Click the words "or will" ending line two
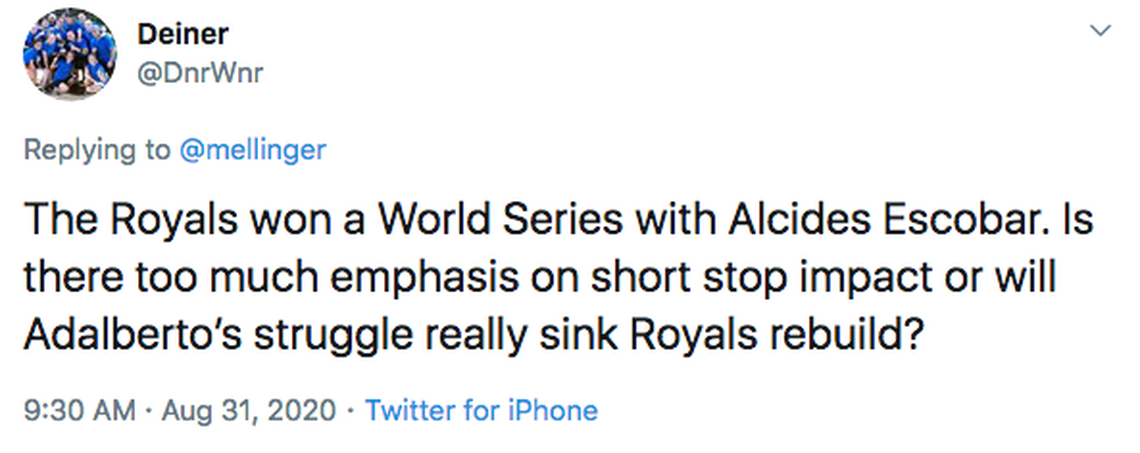1140x453 pixels. coord(1003,277)
